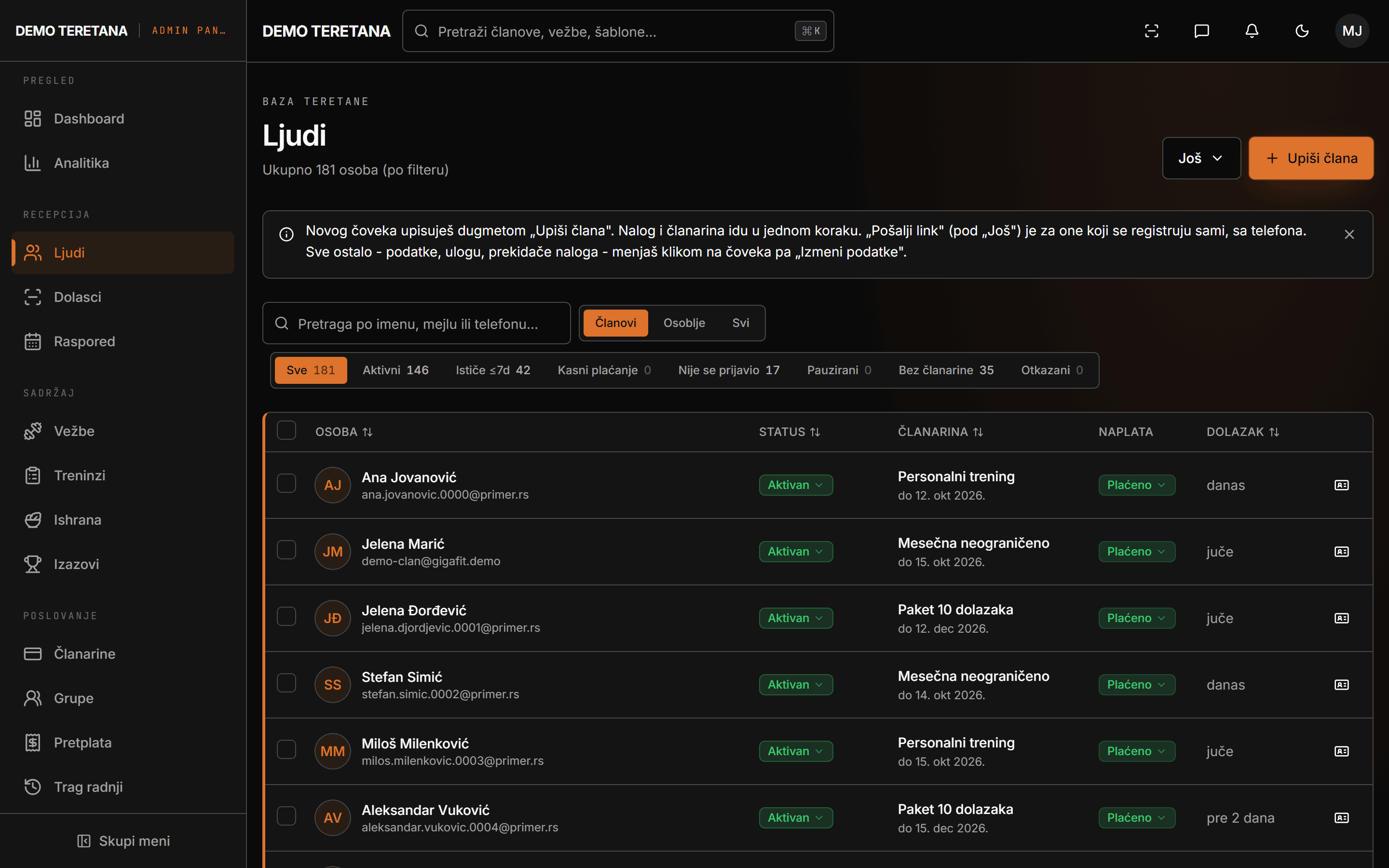Select the Članovi tab
This screenshot has height=868, width=1389.
pyautogui.click(x=615, y=323)
